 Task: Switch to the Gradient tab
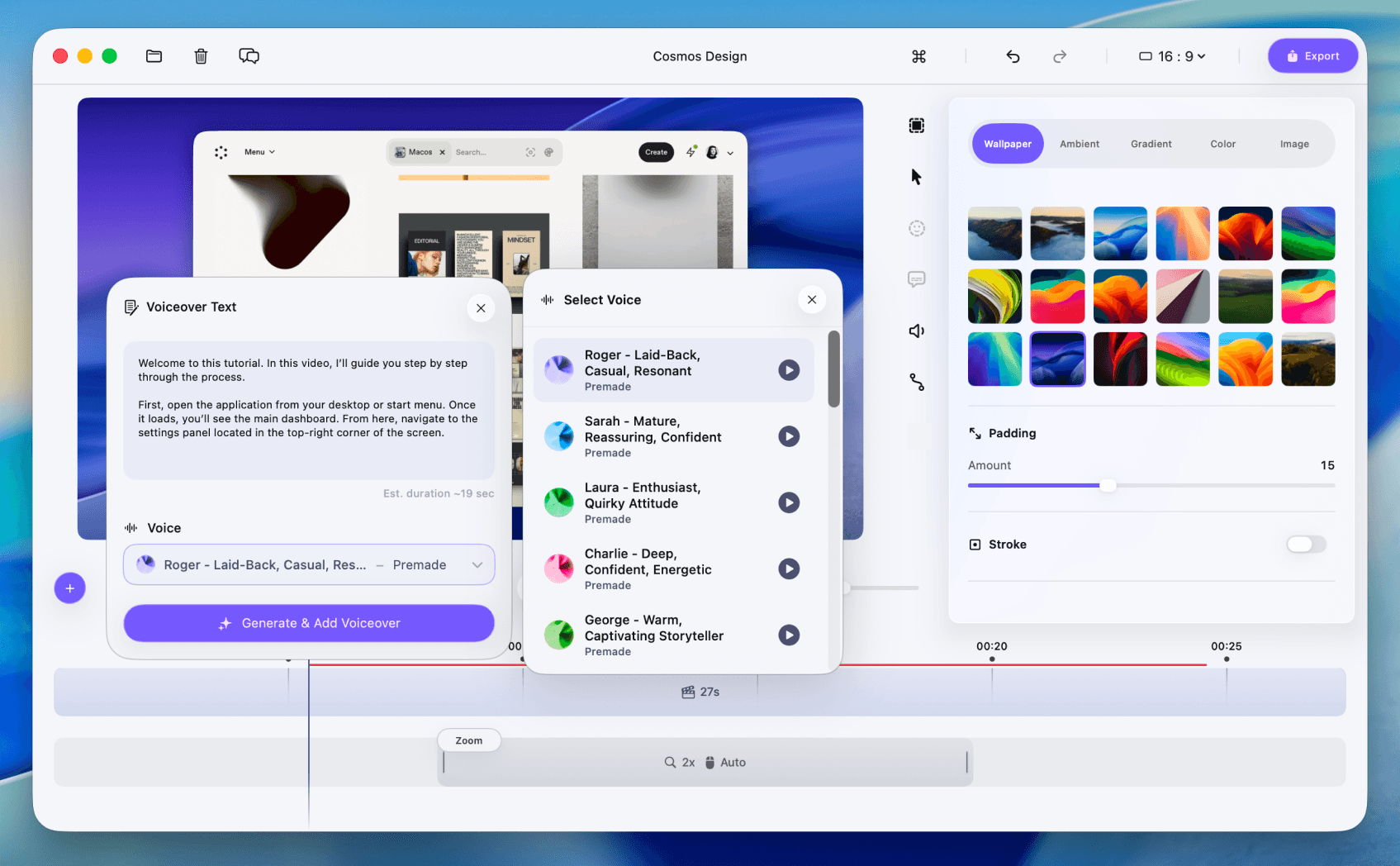click(x=1151, y=143)
